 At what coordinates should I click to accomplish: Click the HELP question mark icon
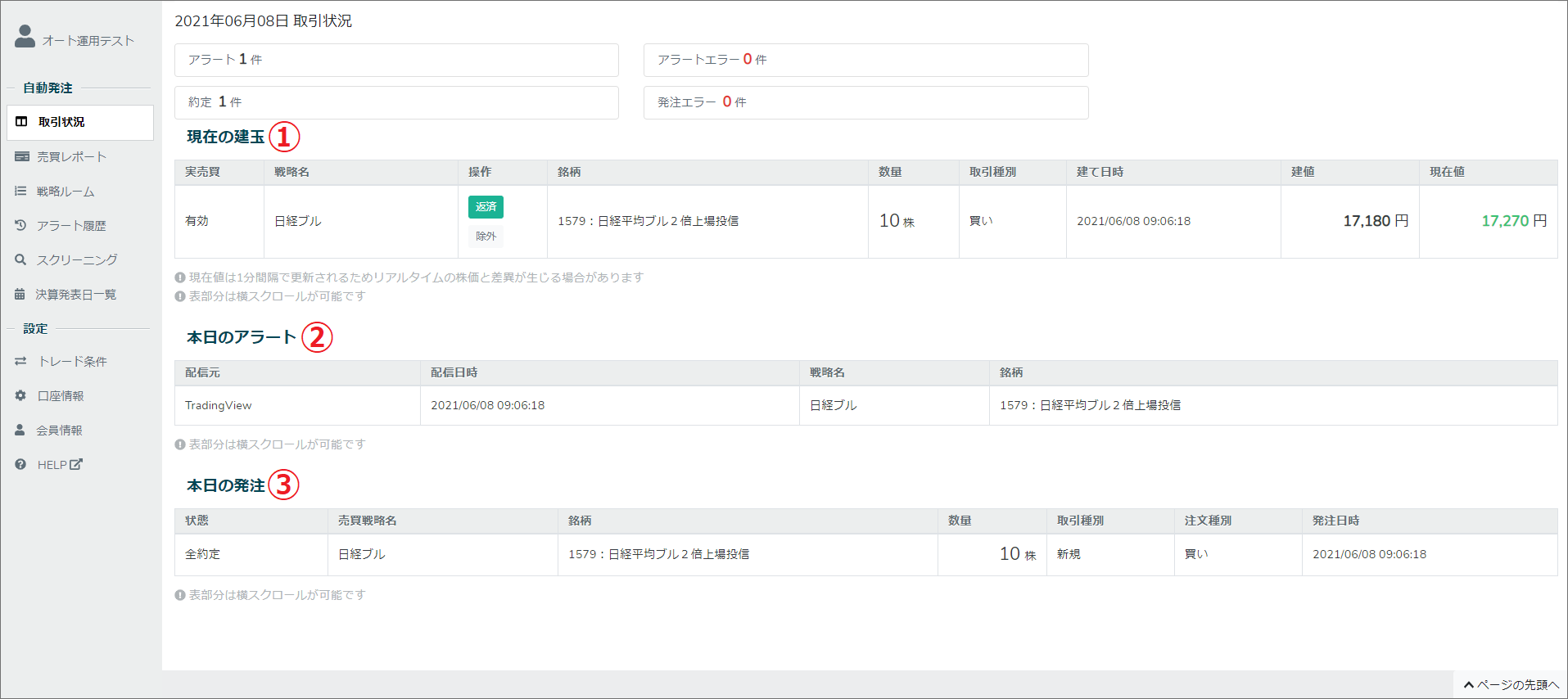click(20, 464)
